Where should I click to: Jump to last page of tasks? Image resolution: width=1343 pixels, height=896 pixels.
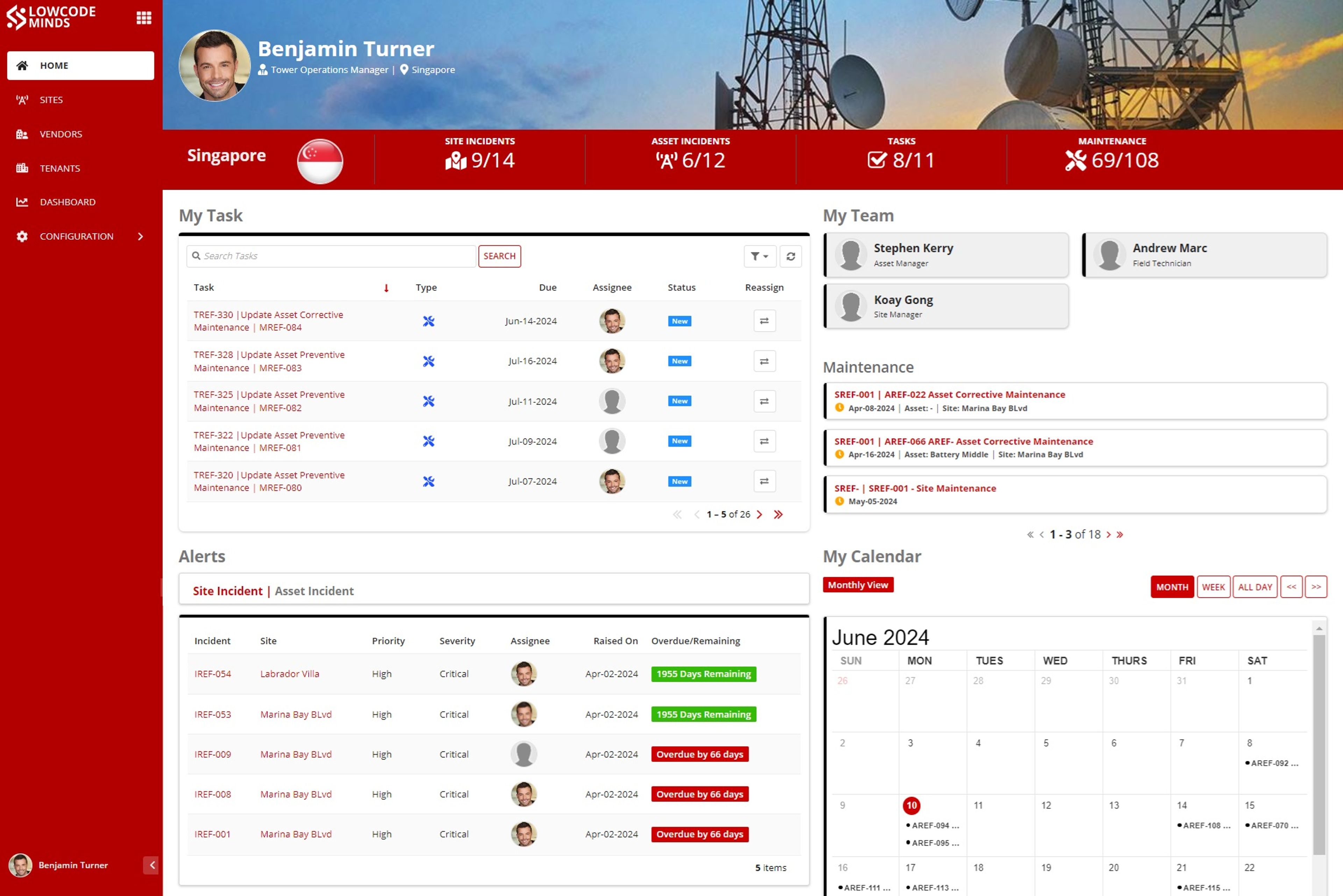click(x=778, y=515)
